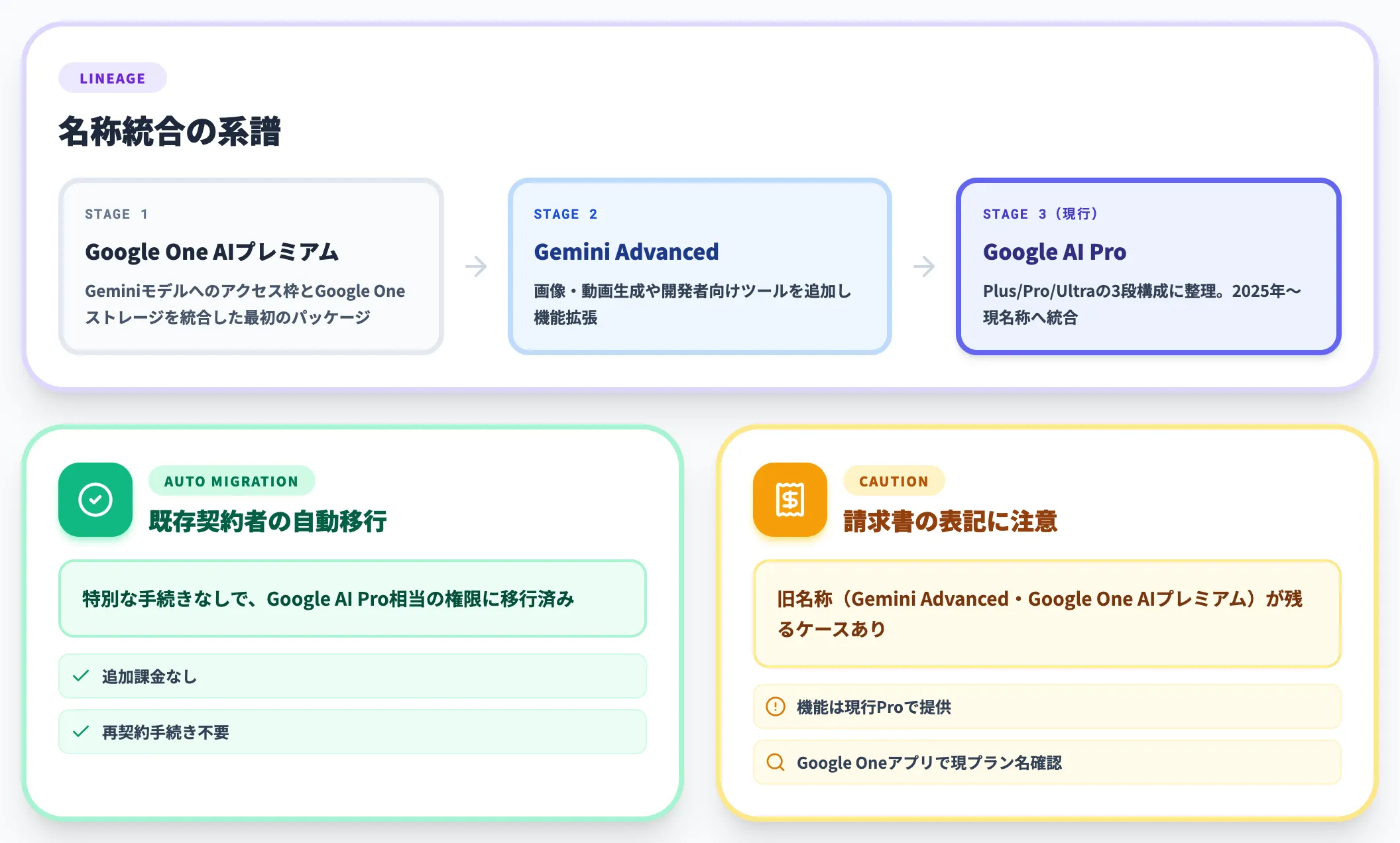Click the STAGE 3 (現行) label
This screenshot has width=1400, height=843.
(1041, 214)
